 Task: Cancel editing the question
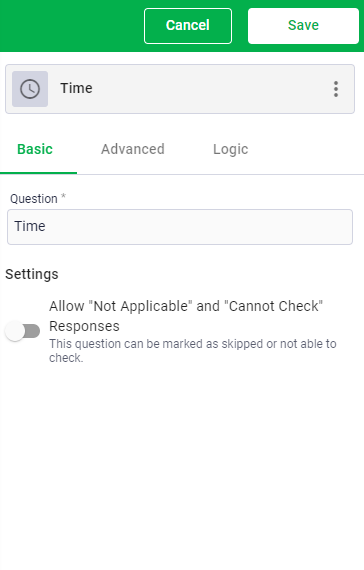click(188, 26)
